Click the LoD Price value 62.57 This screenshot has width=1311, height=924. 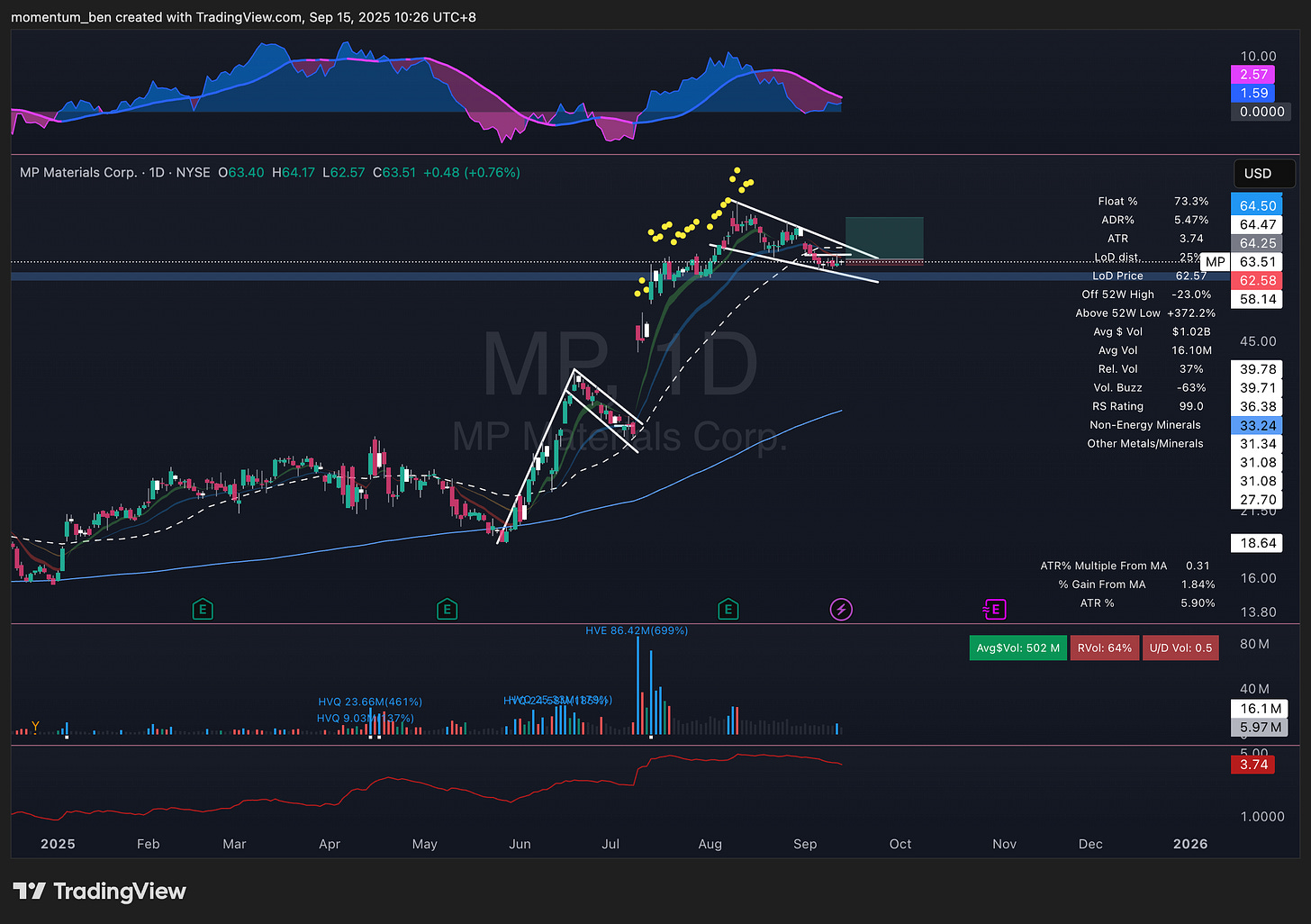(1190, 276)
